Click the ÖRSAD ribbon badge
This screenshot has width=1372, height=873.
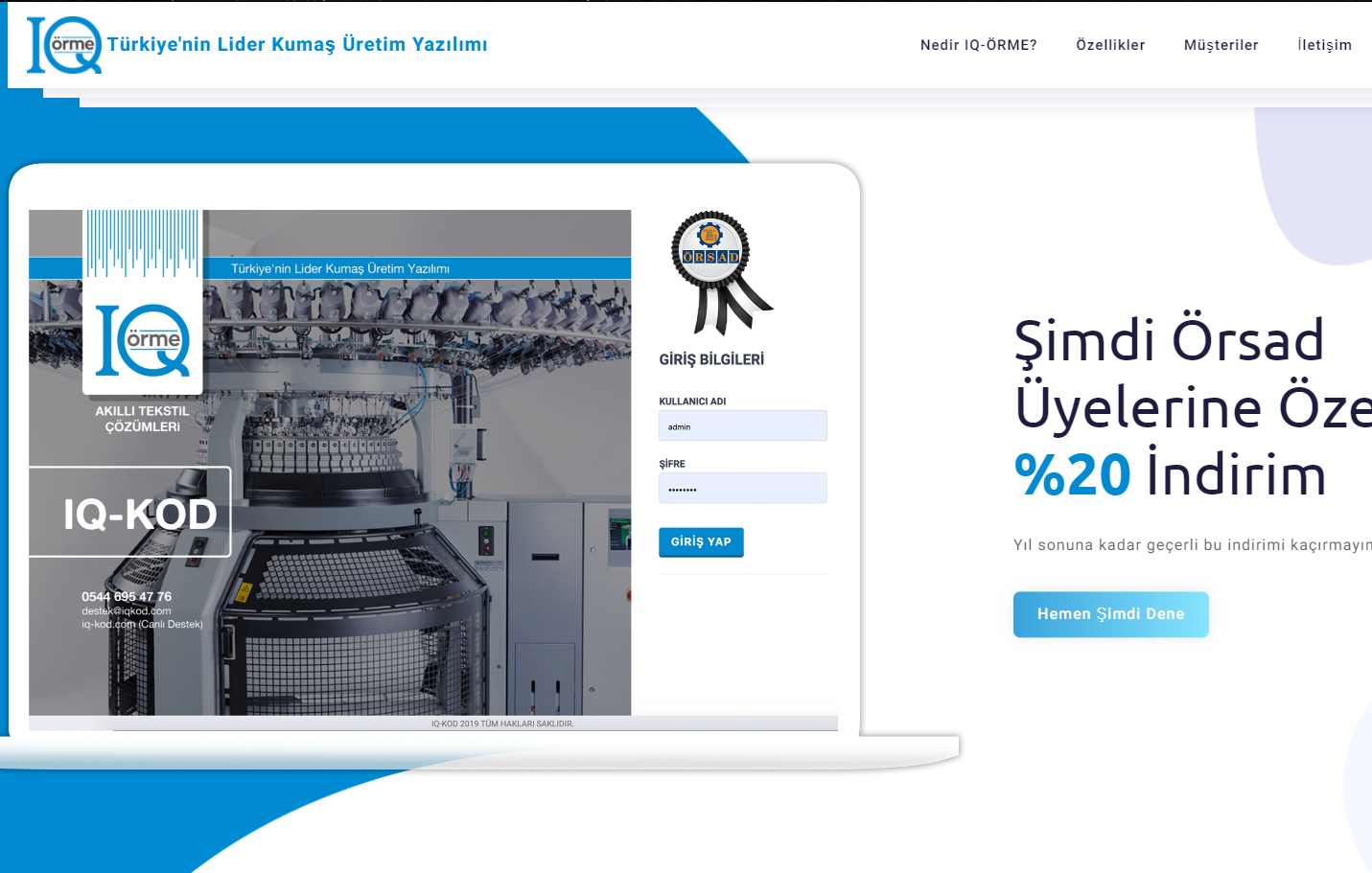click(x=720, y=273)
